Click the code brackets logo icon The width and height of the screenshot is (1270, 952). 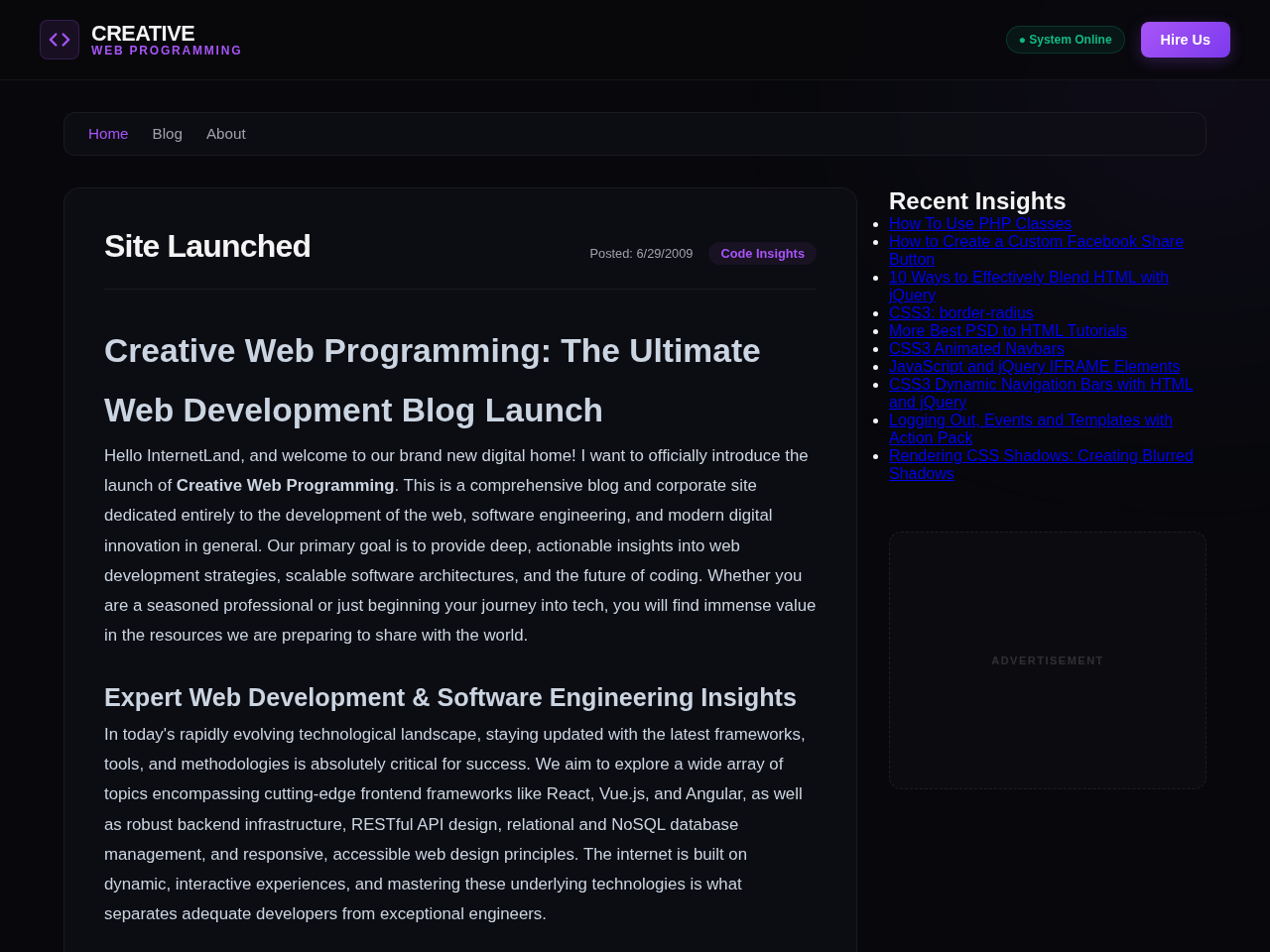[60, 40]
